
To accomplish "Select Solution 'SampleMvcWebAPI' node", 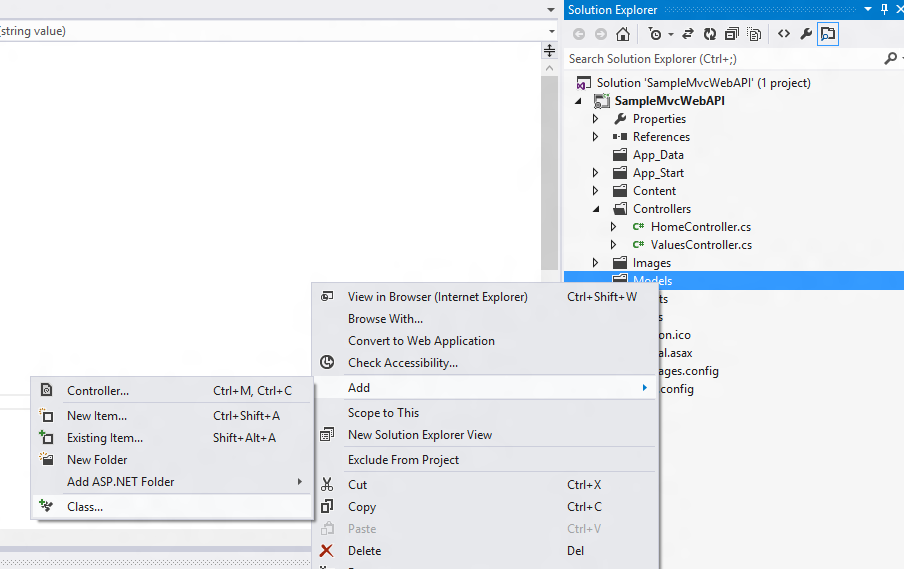I will click(x=703, y=83).
